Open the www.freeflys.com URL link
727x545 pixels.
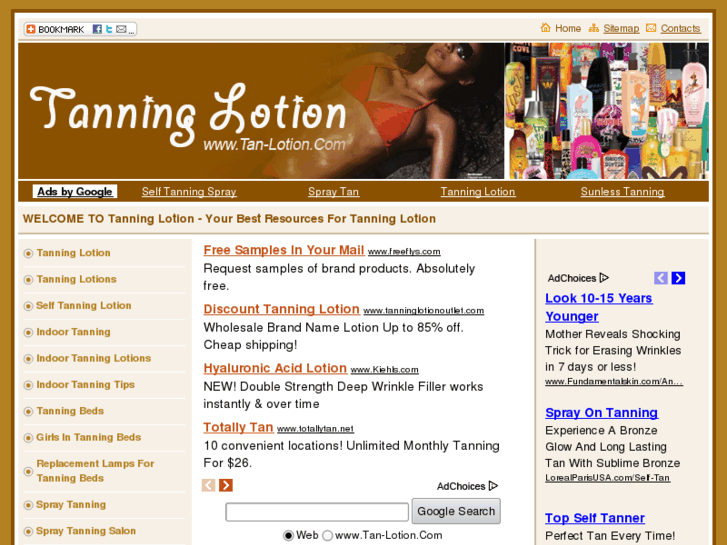[x=404, y=251]
